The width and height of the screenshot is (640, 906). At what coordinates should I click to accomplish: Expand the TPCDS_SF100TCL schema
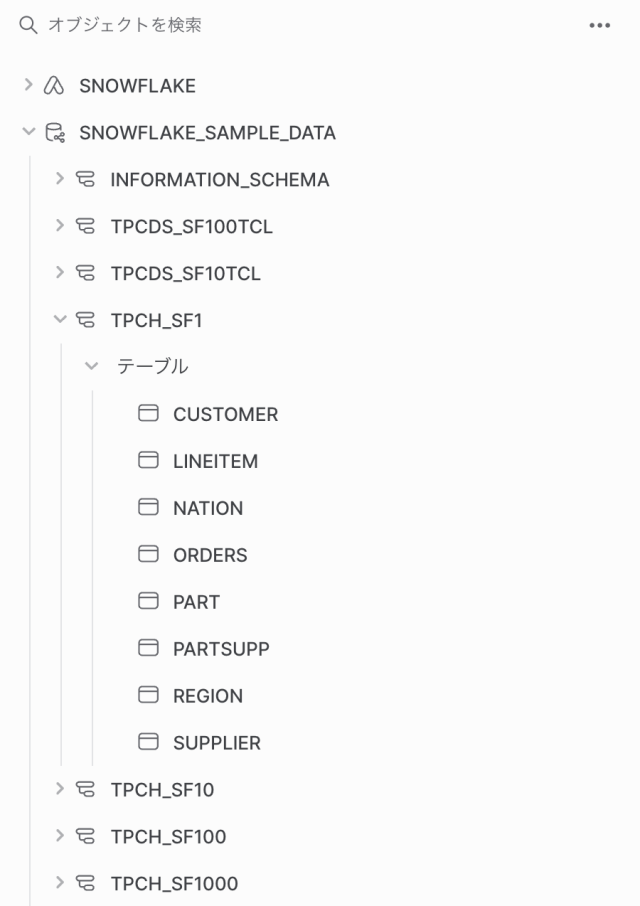pyautogui.click(x=60, y=226)
